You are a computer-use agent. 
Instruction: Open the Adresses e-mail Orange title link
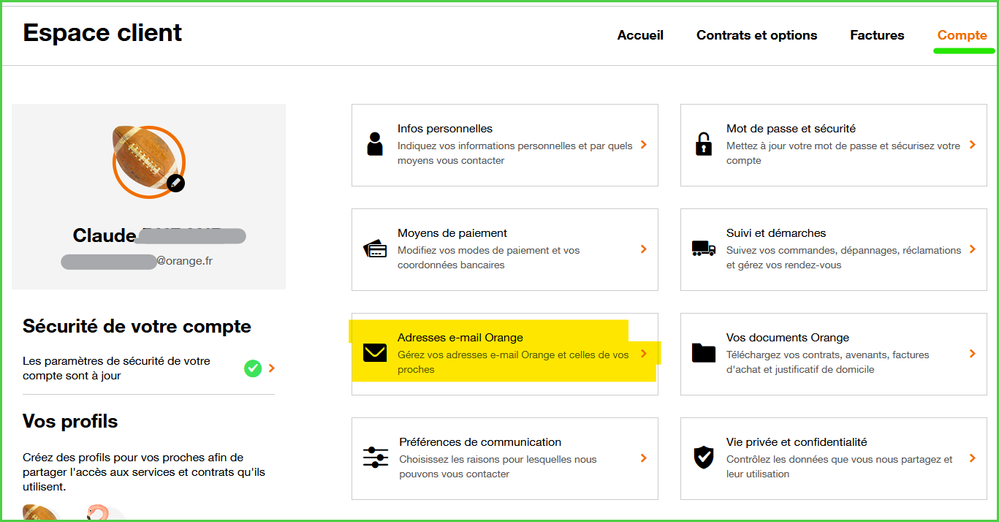tap(460, 338)
